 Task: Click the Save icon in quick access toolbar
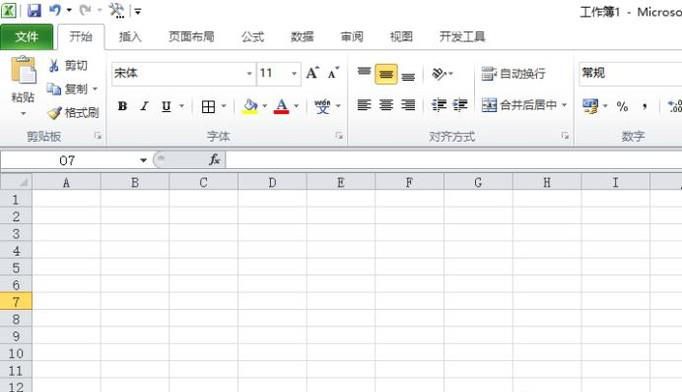point(34,10)
